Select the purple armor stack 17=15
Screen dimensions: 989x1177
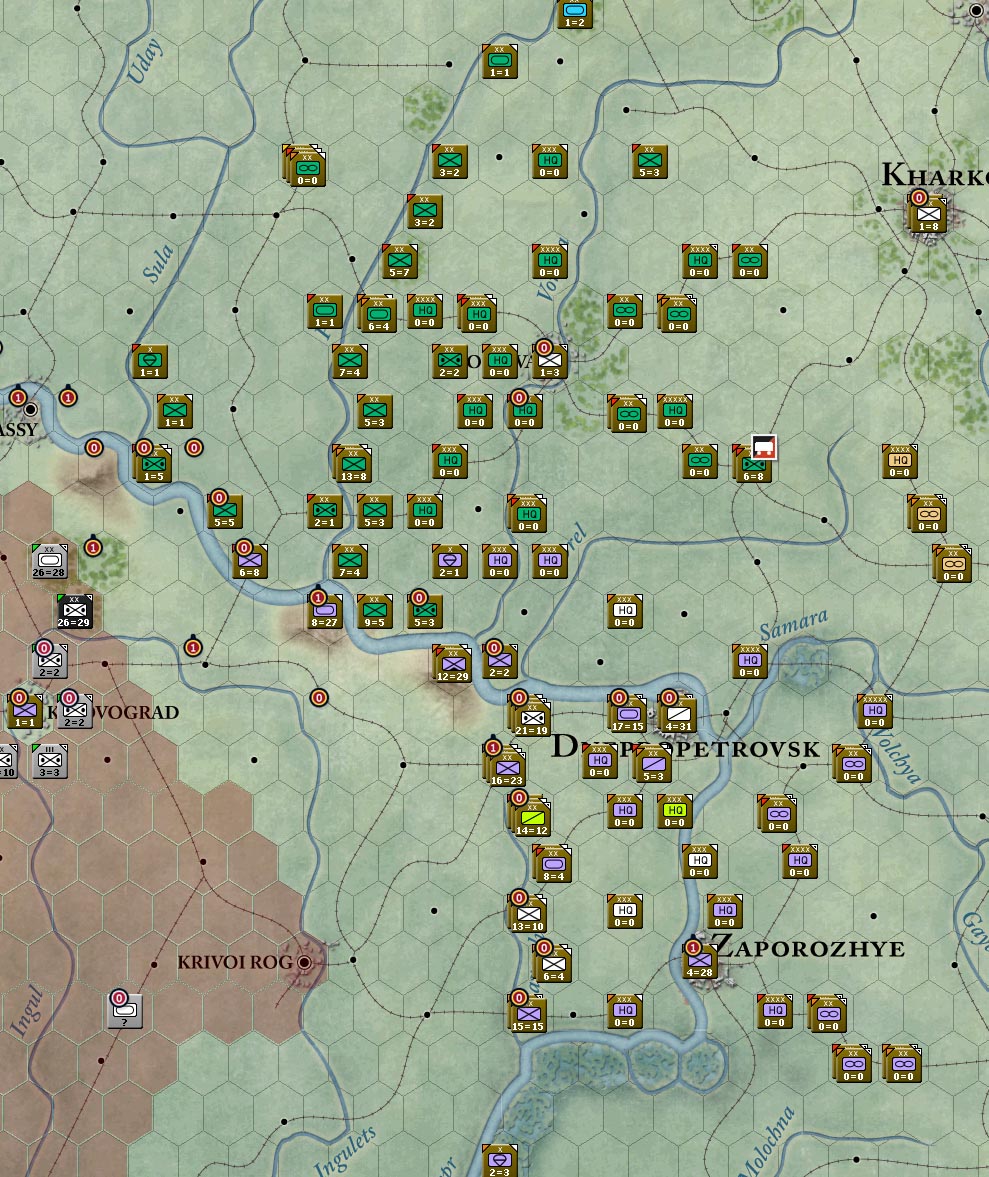tap(627, 715)
